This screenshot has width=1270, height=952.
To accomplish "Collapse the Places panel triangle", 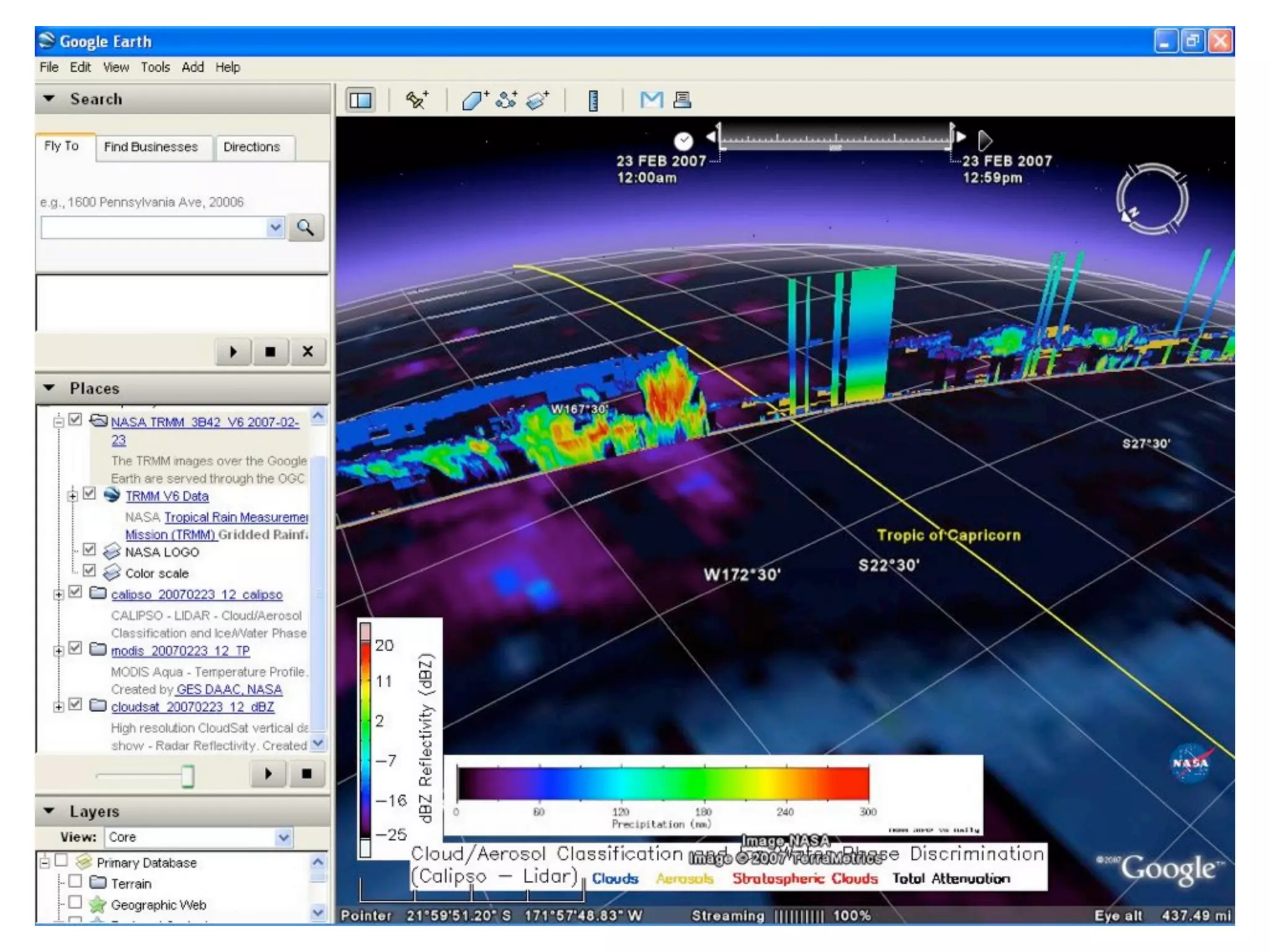I will 49,388.
